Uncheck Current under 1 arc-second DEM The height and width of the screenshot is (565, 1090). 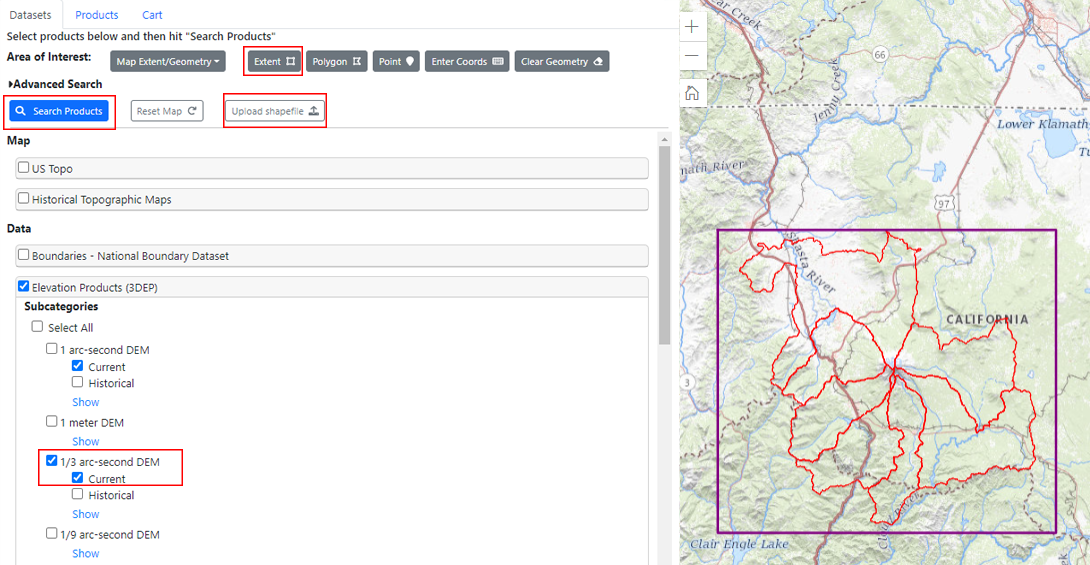tap(77, 366)
